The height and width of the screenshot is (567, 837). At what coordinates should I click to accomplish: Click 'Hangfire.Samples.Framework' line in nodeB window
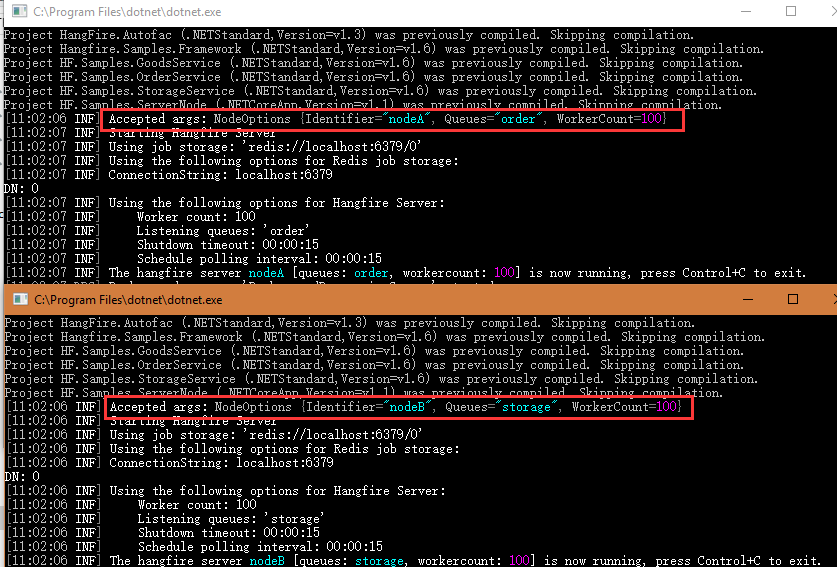[x=385, y=336]
